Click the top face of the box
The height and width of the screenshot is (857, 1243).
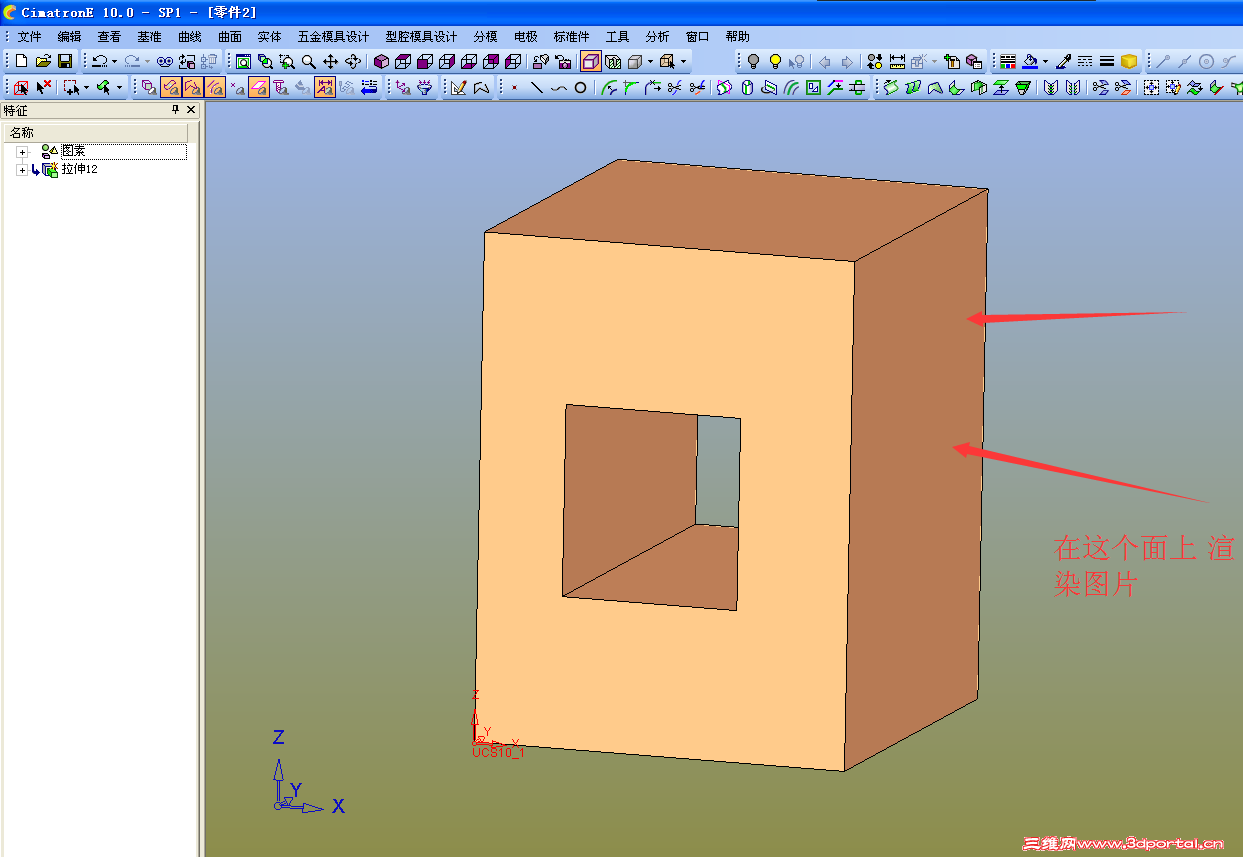tap(735, 212)
